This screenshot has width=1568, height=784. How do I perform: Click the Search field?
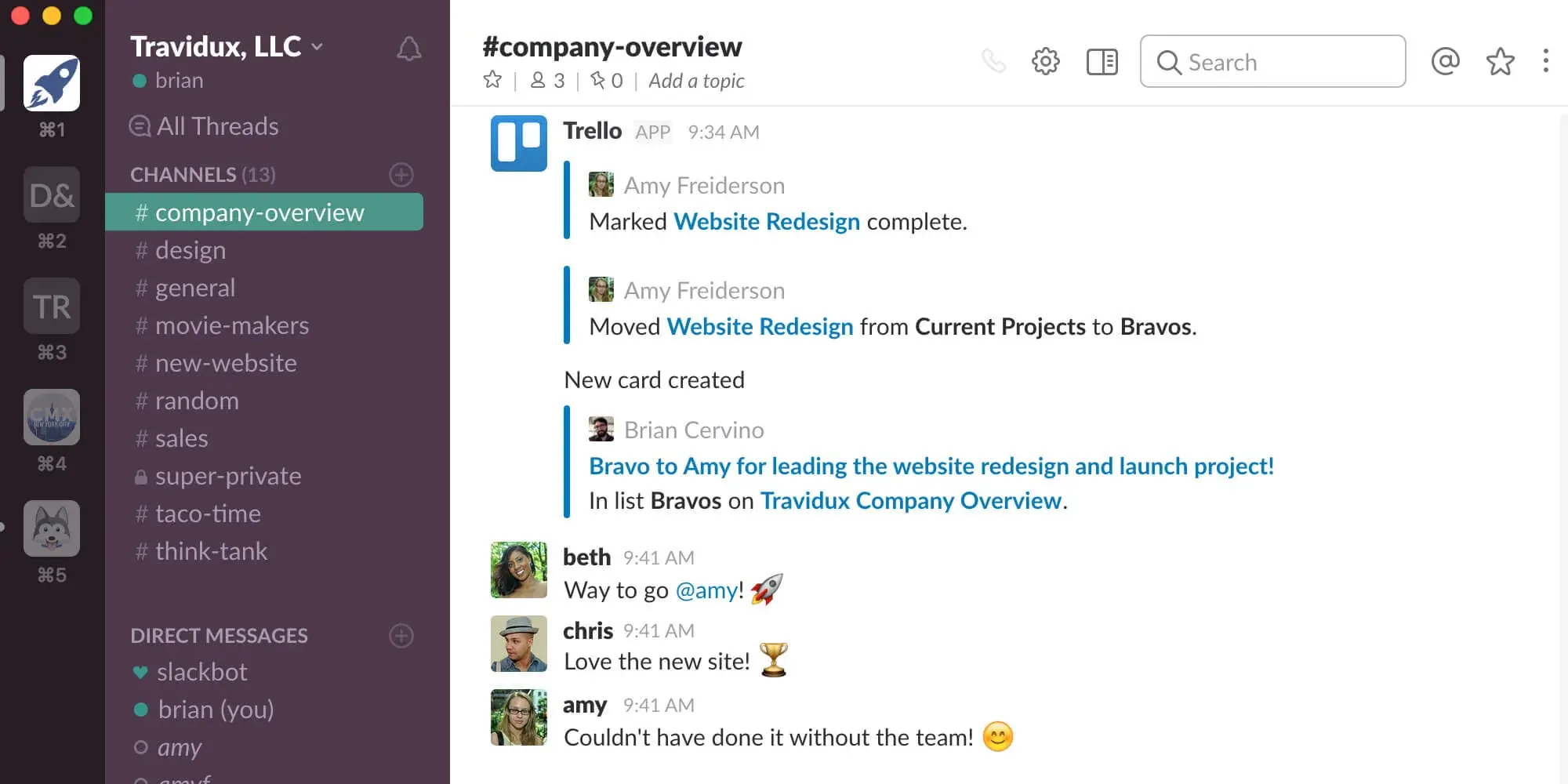point(1272,62)
